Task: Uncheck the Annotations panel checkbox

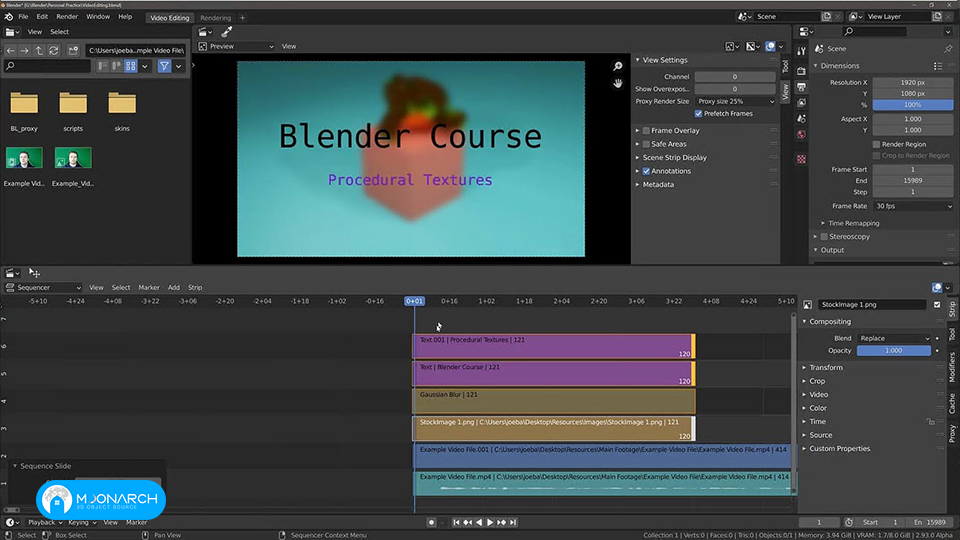Action: coord(647,171)
